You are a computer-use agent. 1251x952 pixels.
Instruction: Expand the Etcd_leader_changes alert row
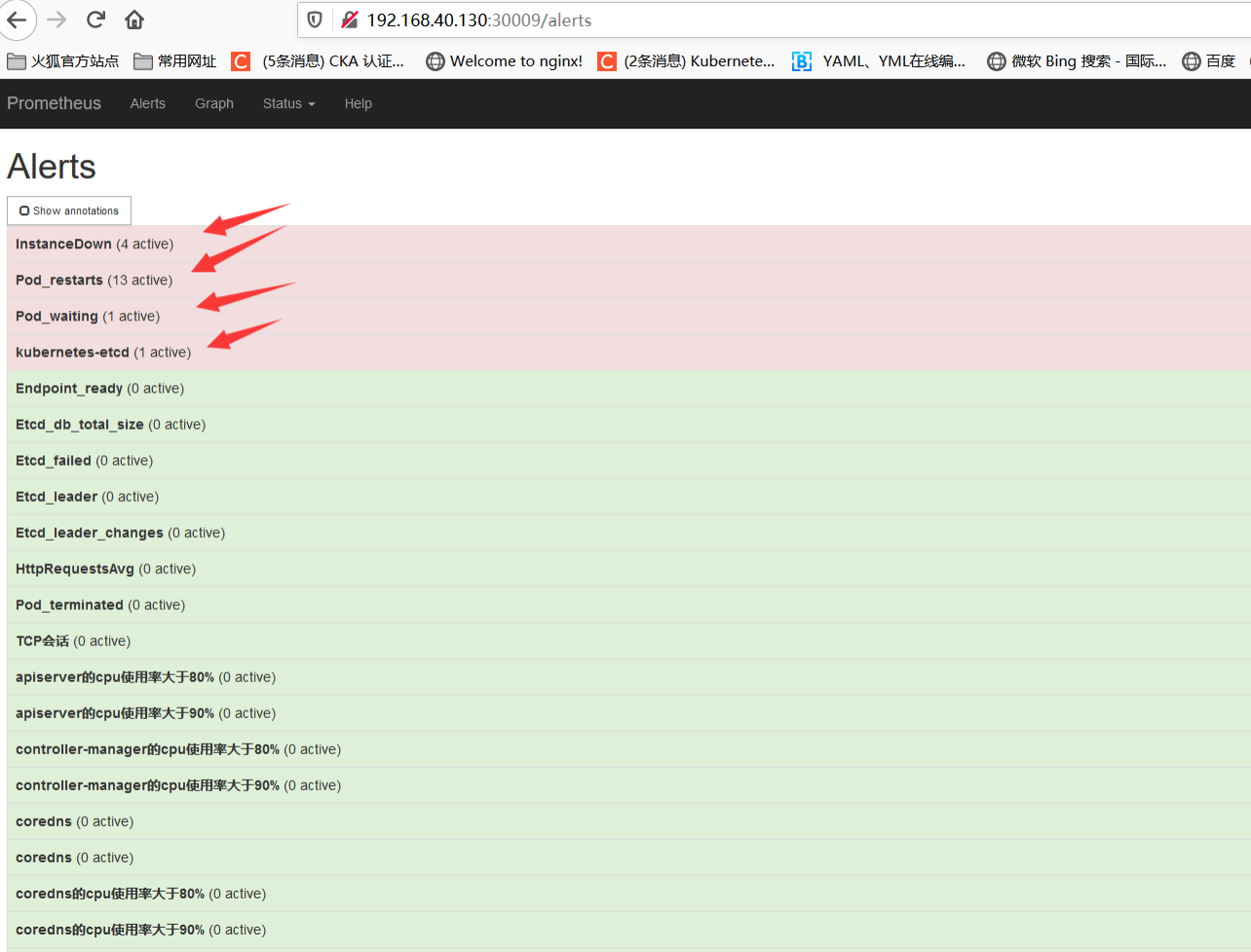pos(628,532)
